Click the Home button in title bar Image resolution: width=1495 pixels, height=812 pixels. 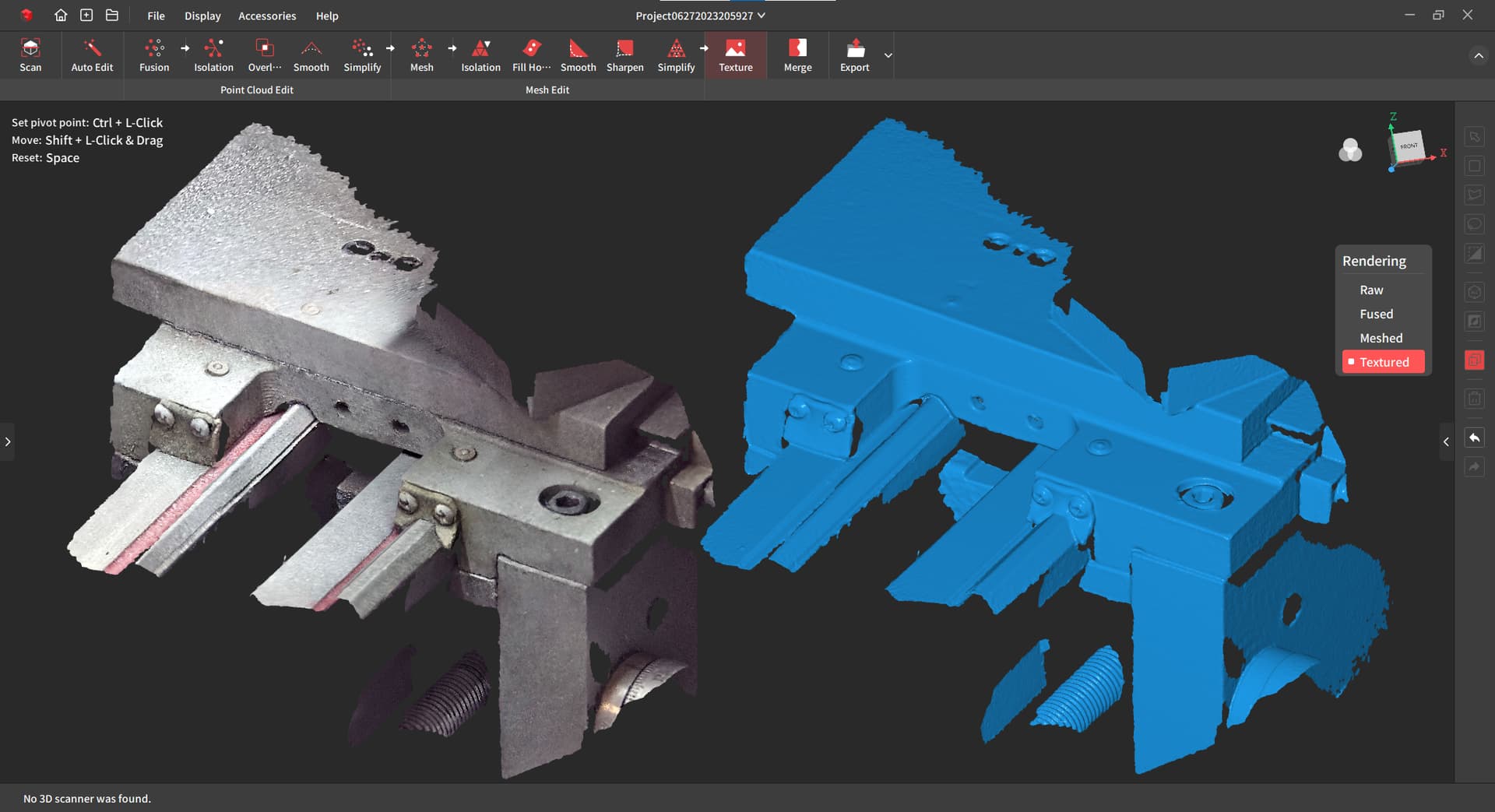pos(61,16)
